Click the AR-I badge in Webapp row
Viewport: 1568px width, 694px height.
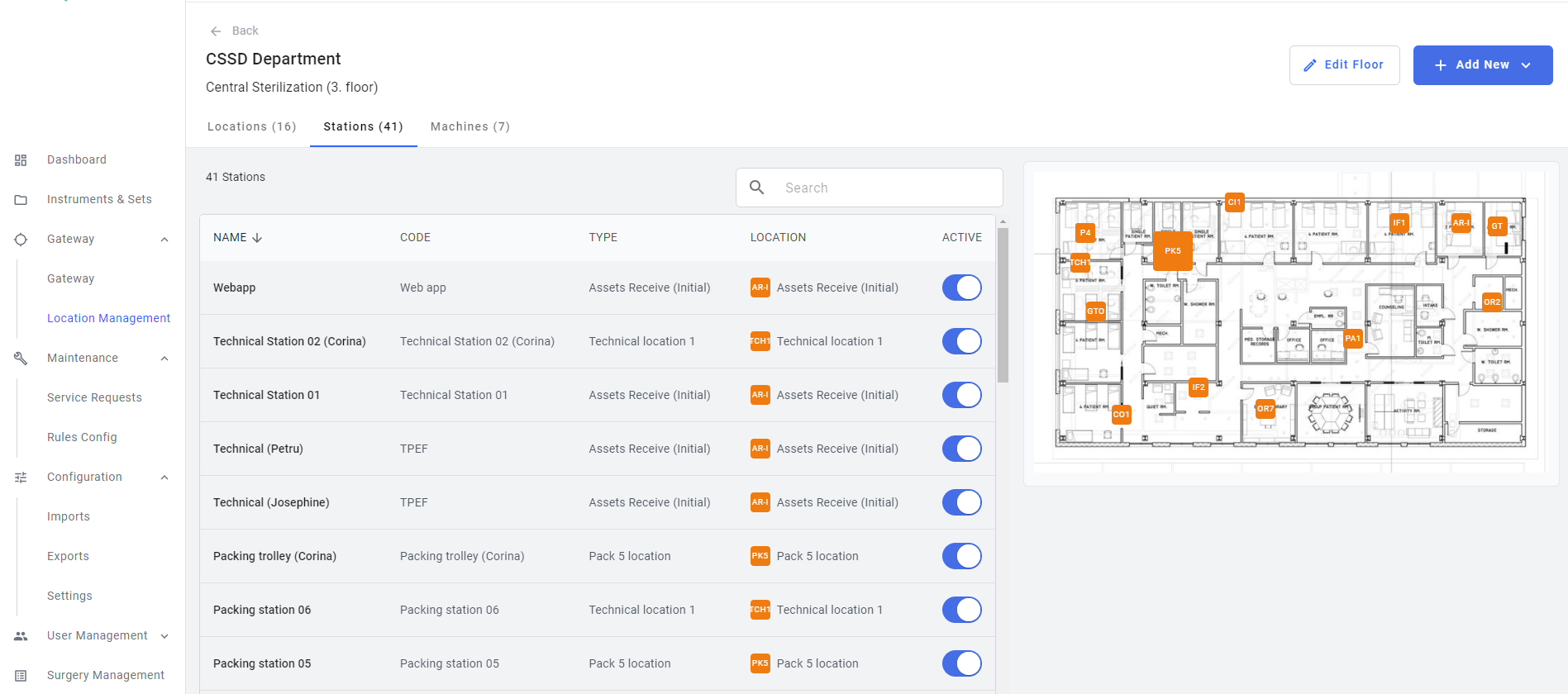(x=760, y=288)
